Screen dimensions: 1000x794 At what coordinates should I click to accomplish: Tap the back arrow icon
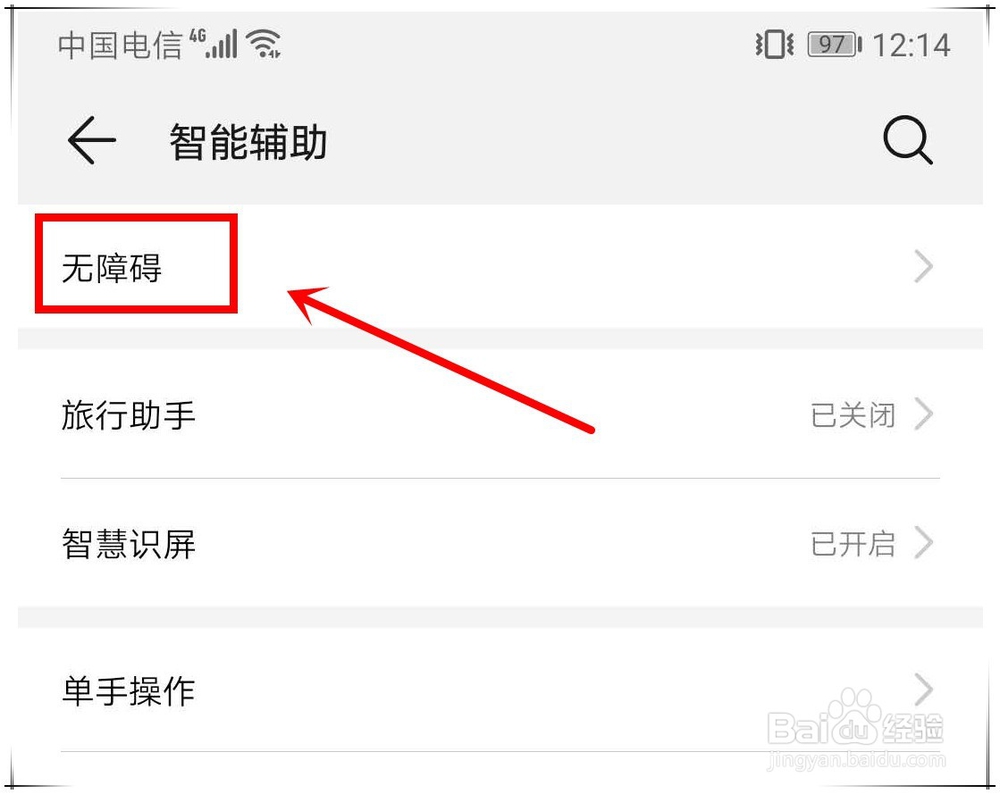click(x=92, y=140)
